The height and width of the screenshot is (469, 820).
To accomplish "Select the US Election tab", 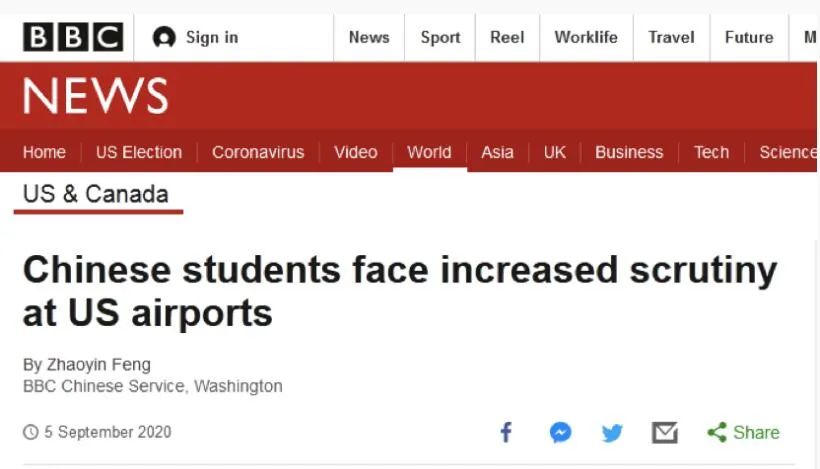I will 139,152.
